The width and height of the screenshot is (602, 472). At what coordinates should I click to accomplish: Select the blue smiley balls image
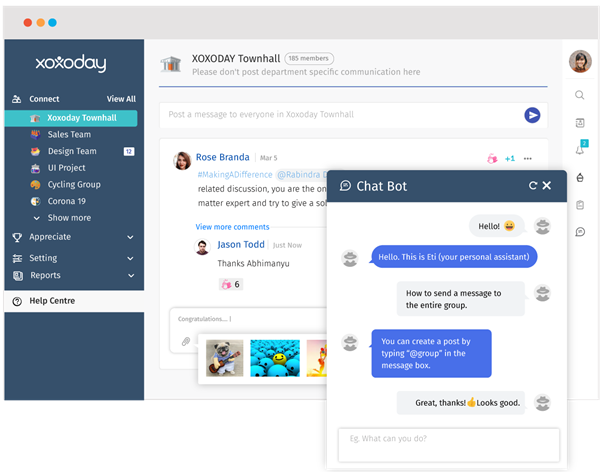[x=275, y=358]
